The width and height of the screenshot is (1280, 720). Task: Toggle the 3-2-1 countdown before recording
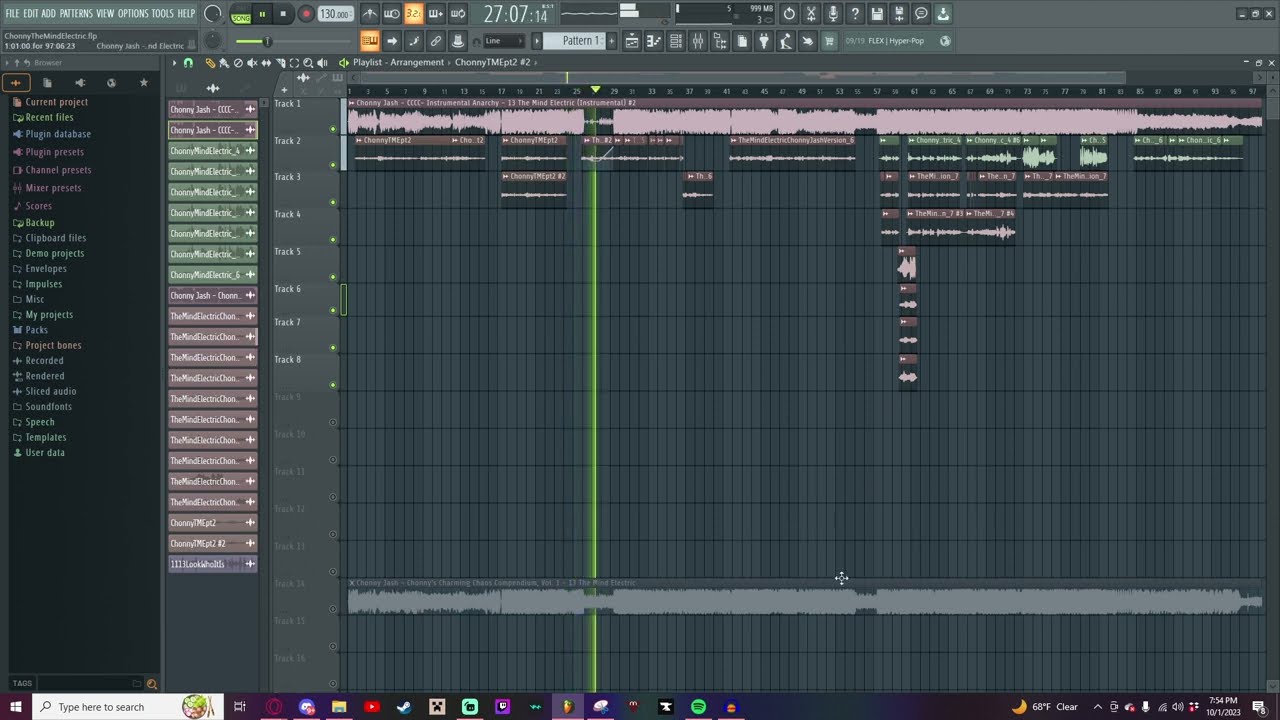coord(414,14)
